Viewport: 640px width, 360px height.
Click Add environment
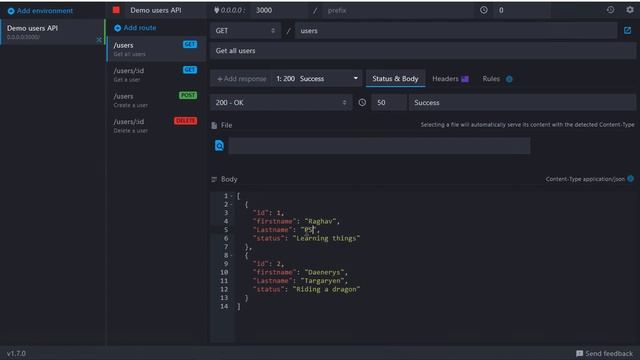(x=40, y=11)
